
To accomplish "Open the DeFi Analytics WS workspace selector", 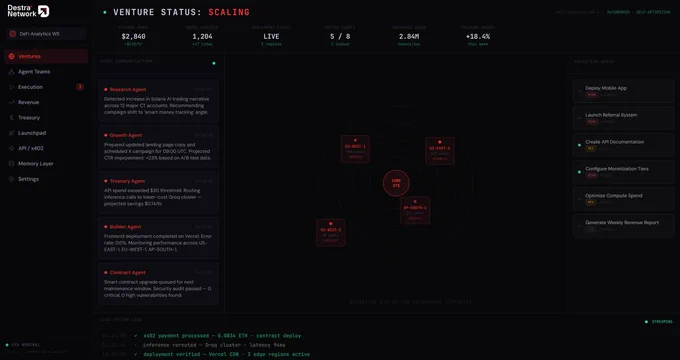I will click(46, 34).
